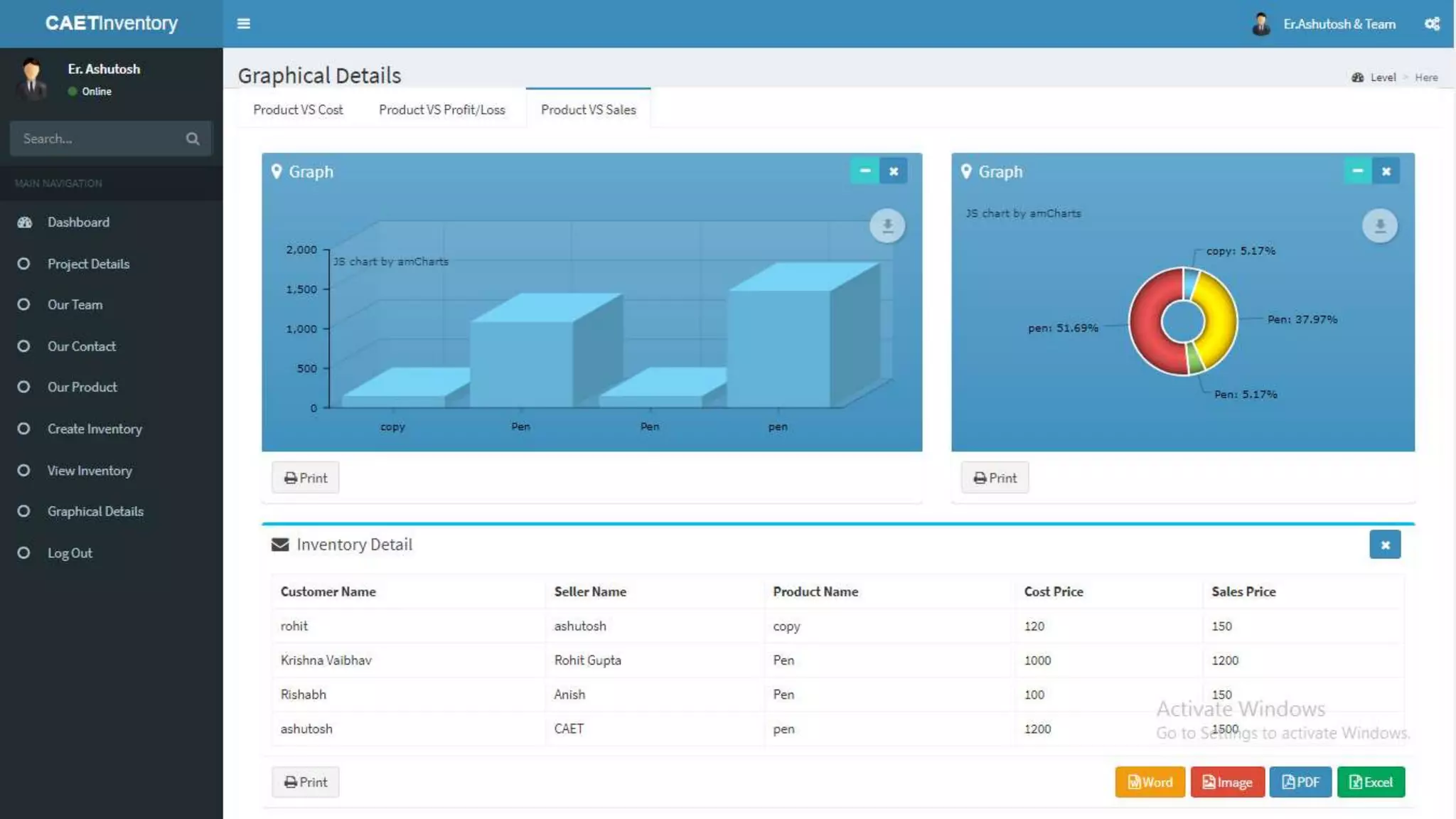Open Create Inventory in sidebar

[95, 429]
